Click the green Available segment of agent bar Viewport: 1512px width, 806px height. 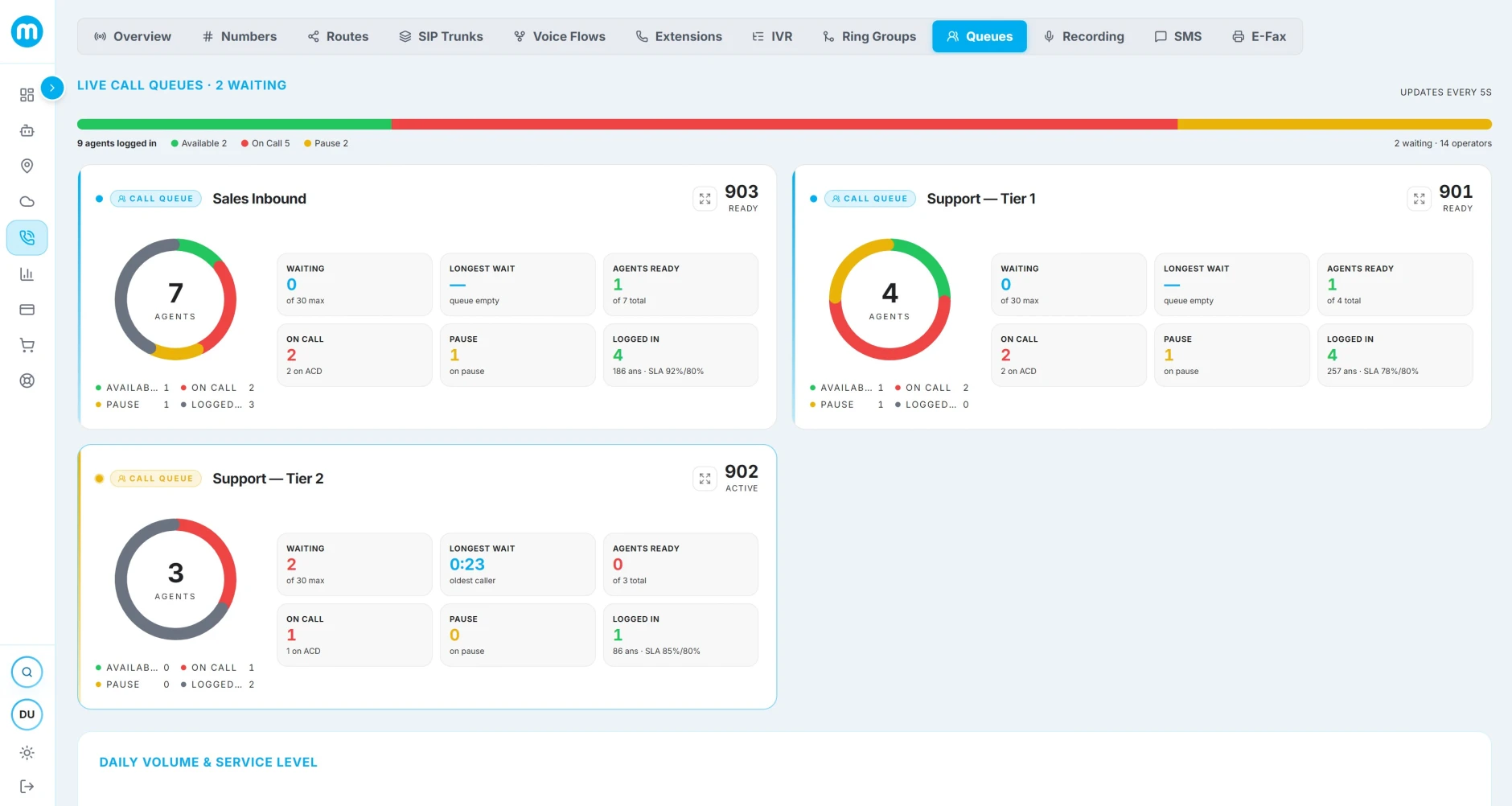(234, 125)
